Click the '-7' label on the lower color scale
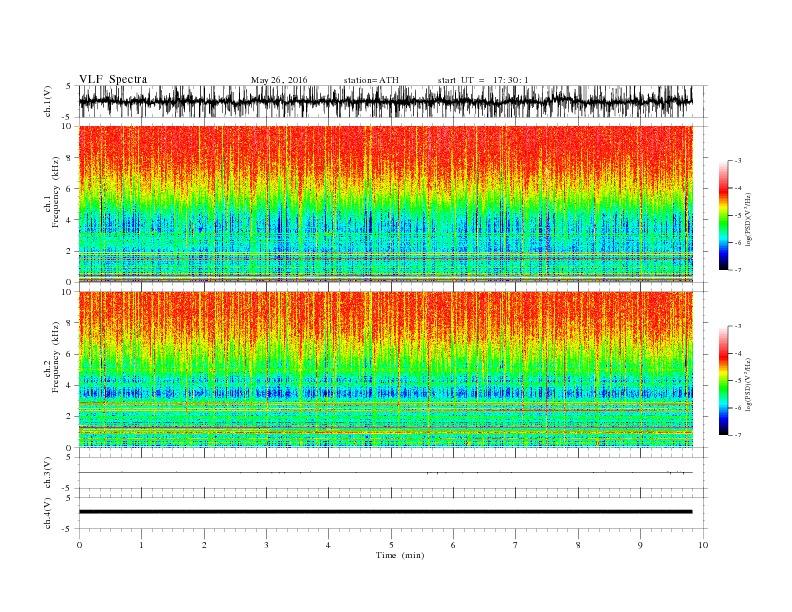Image resolution: width=792 pixels, height=612 pixels. 737,435
